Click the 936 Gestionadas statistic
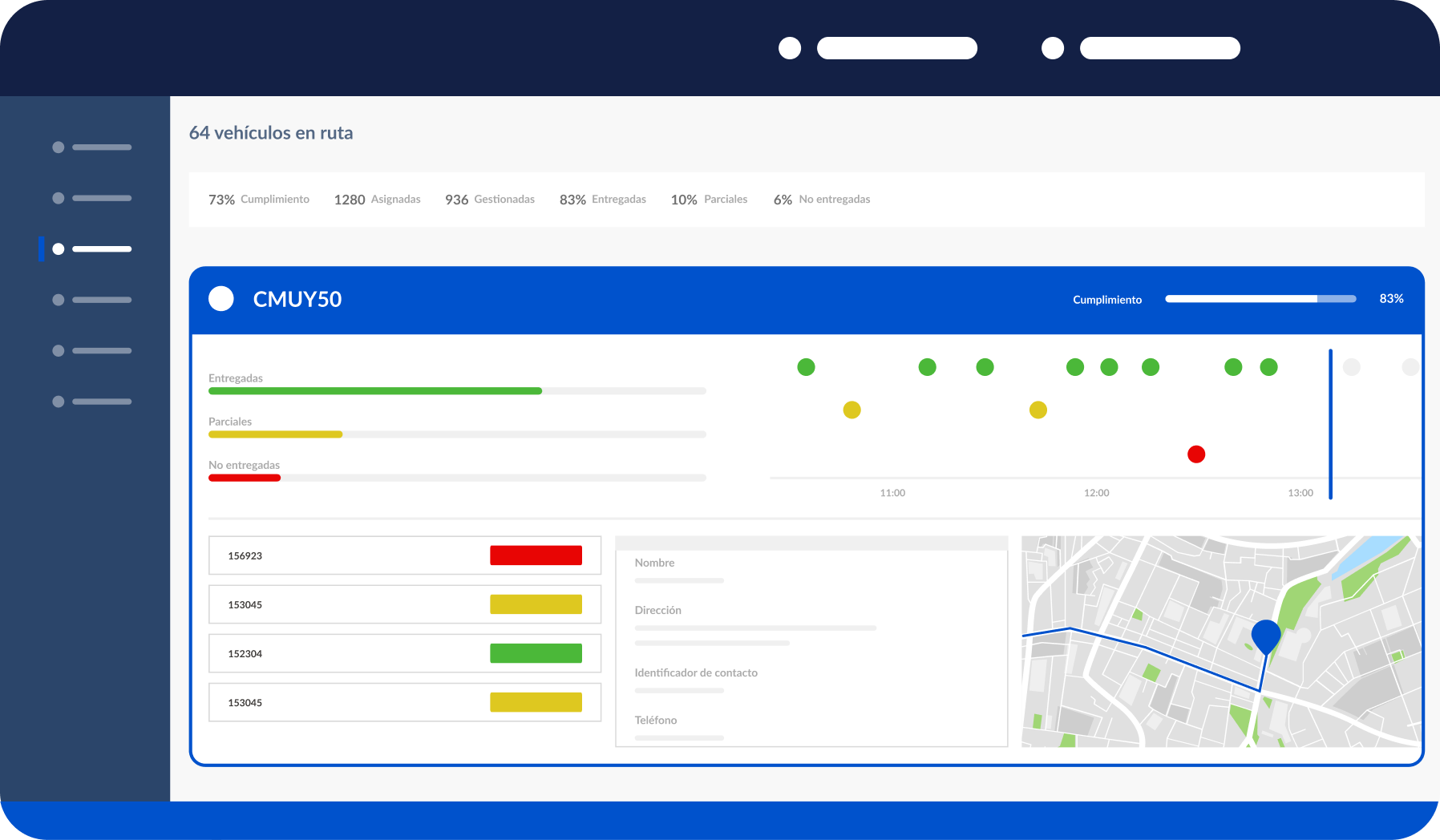Screen dimensions: 1440x840 [490, 200]
